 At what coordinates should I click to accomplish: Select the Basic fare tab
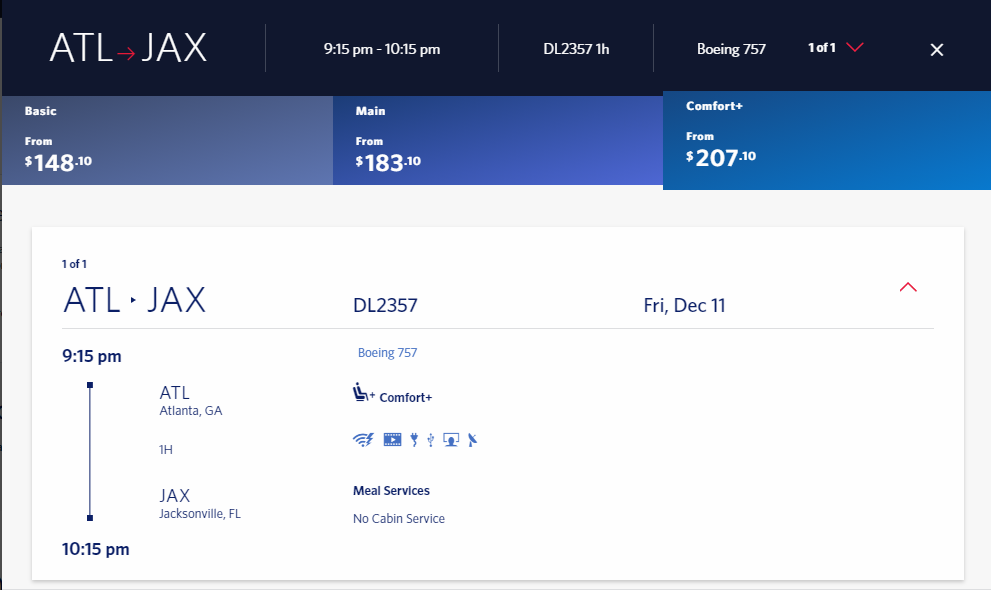pyautogui.click(x=166, y=141)
